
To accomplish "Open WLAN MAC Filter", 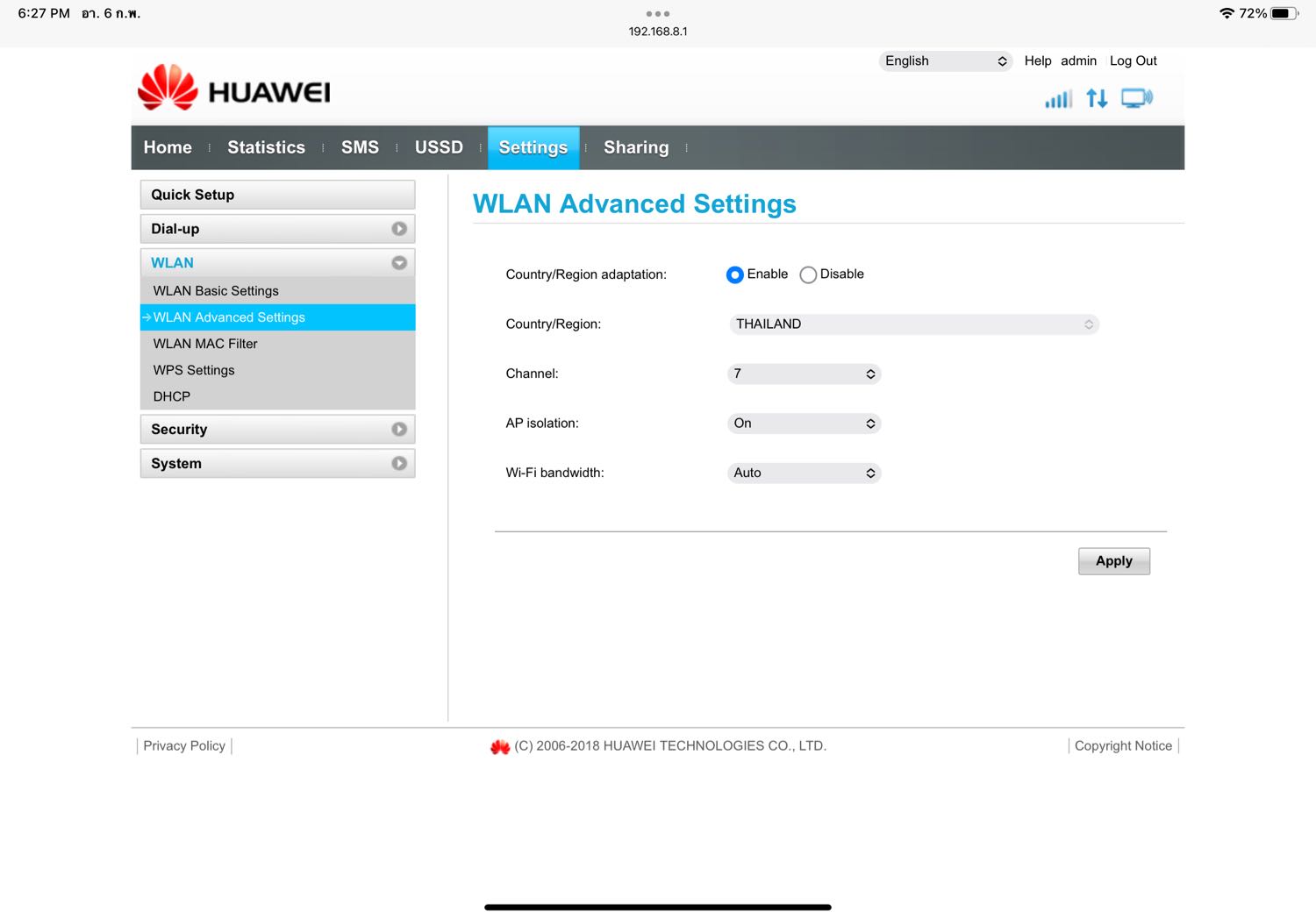I will (x=277, y=344).
